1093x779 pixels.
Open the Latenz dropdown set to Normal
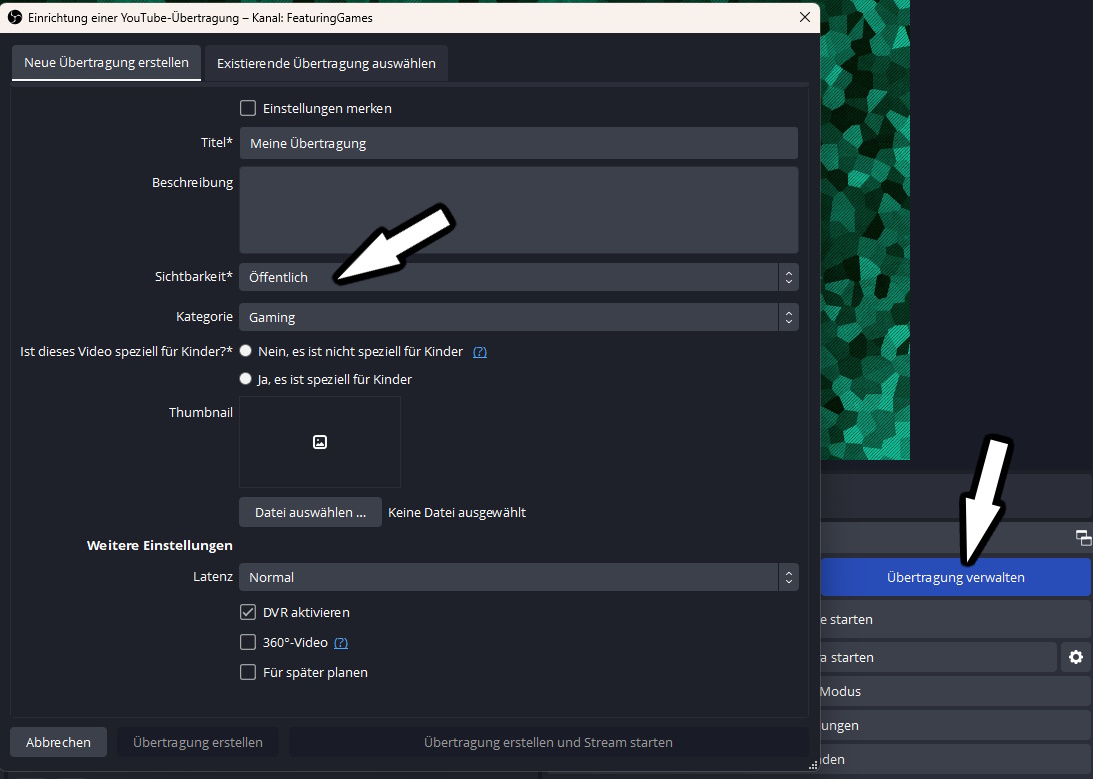pos(518,577)
